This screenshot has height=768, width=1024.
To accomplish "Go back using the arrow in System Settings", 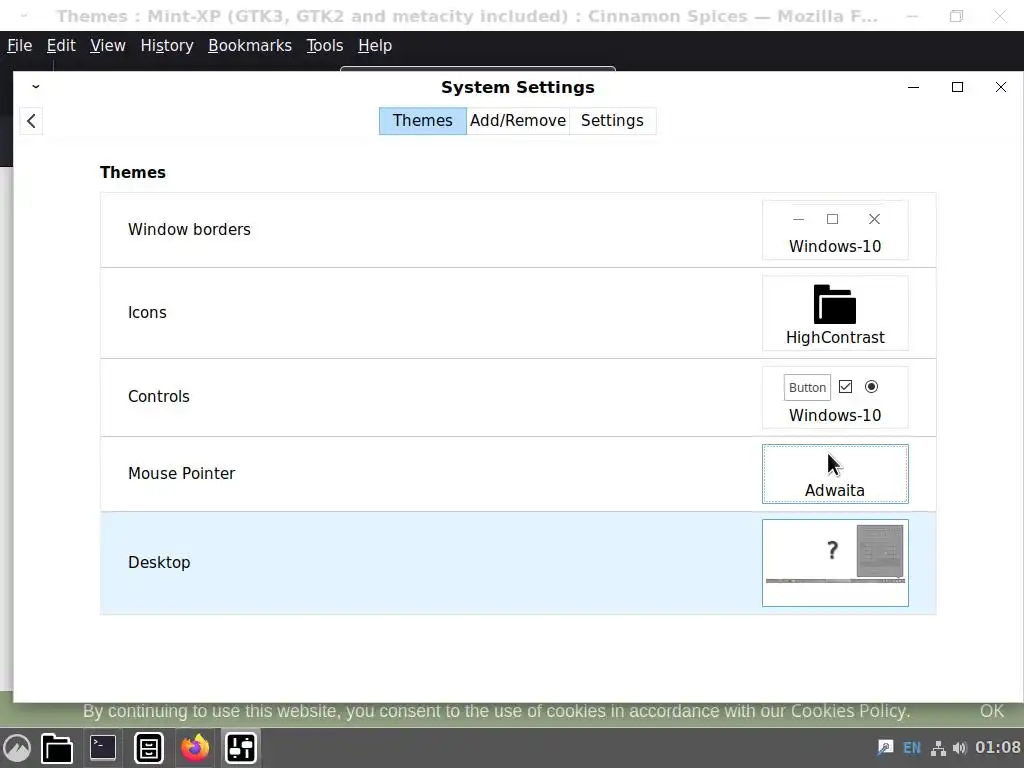I will point(31,121).
